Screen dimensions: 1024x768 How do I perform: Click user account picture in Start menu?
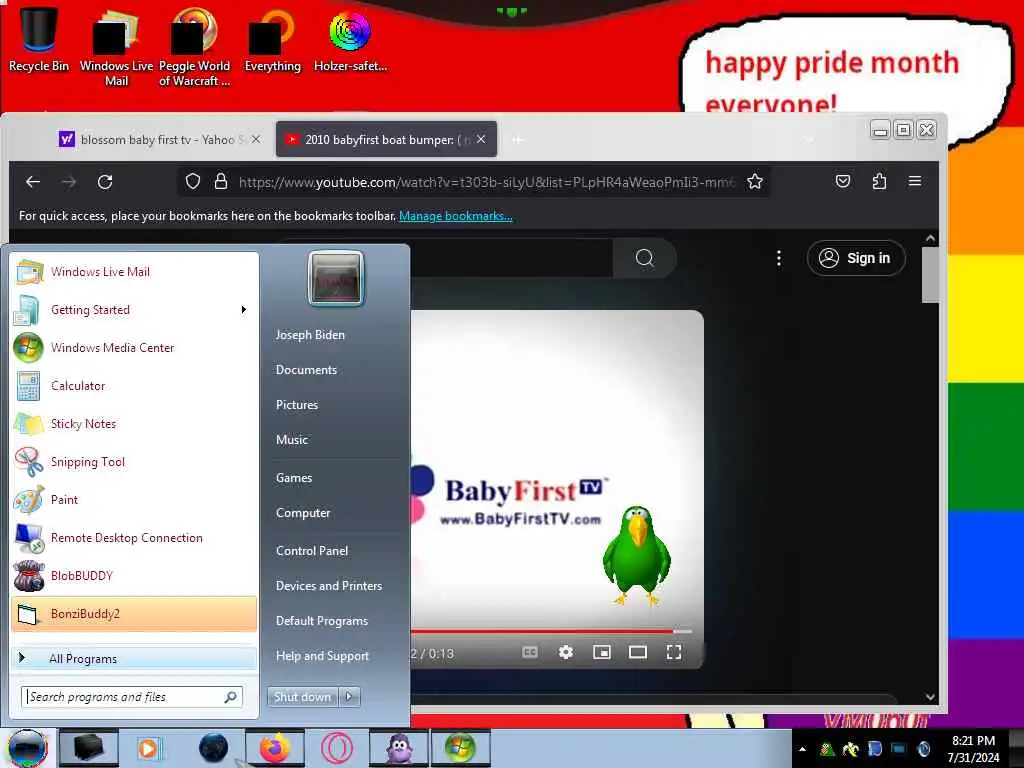pyautogui.click(x=336, y=278)
